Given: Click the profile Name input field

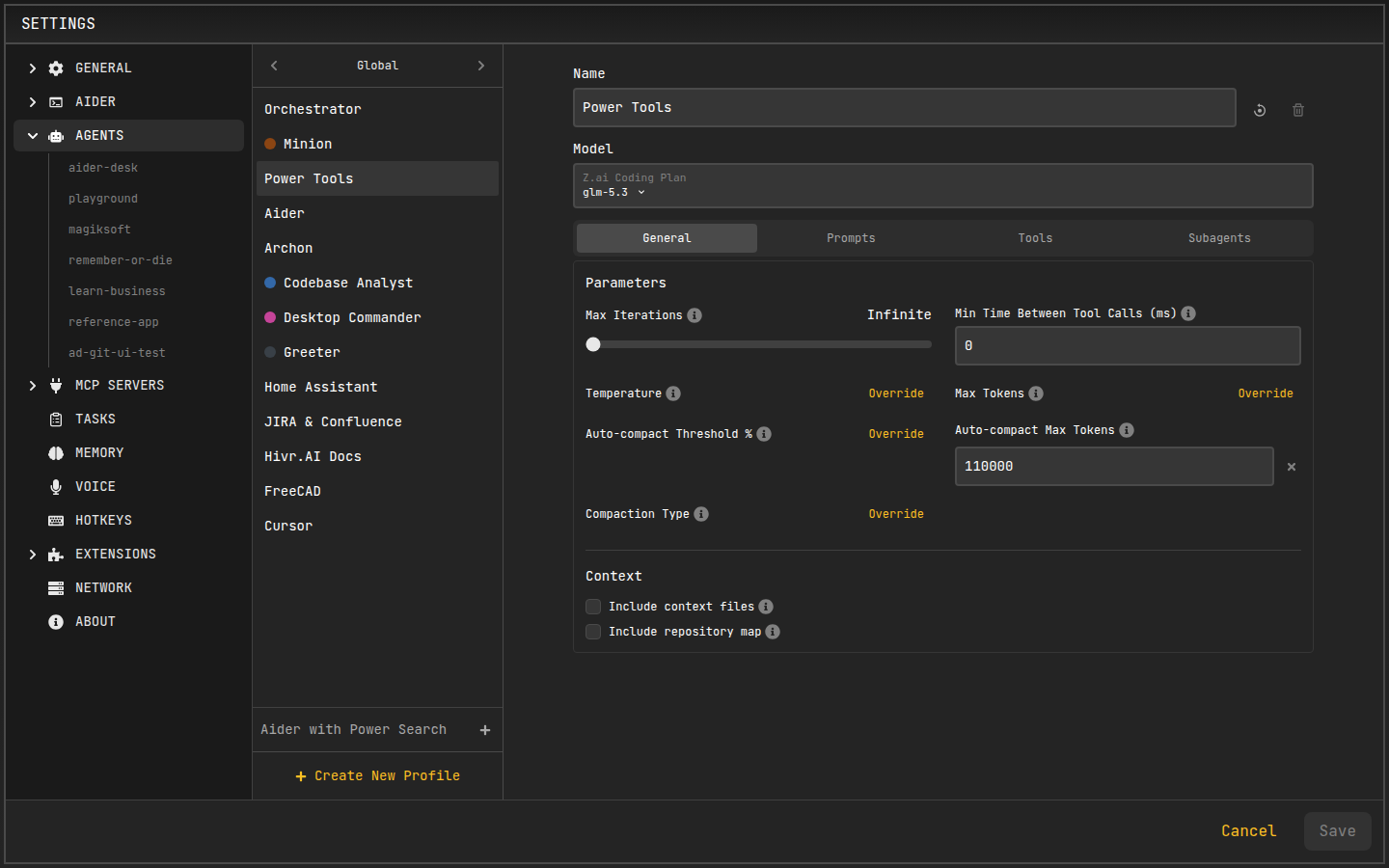Looking at the screenshot, I should (904, 107).
